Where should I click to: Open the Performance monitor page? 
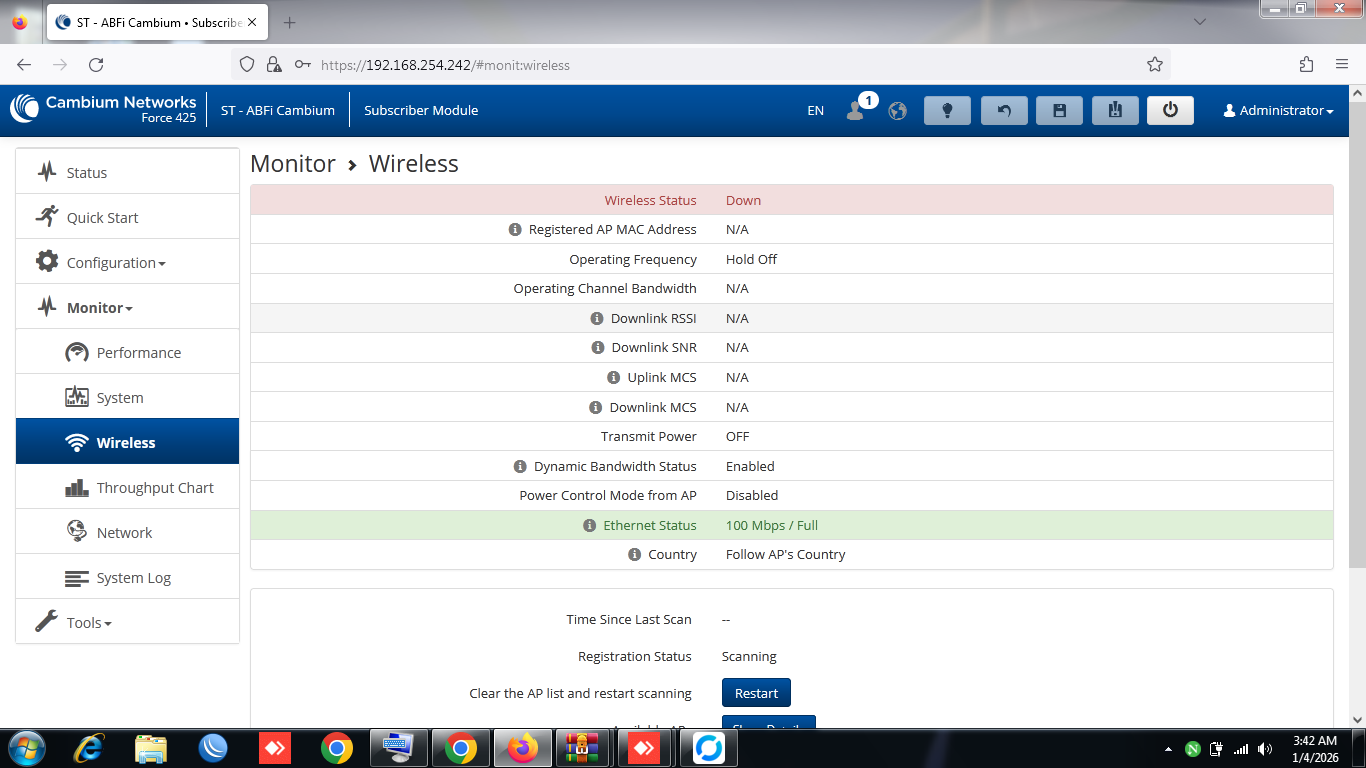coord(138,353)
